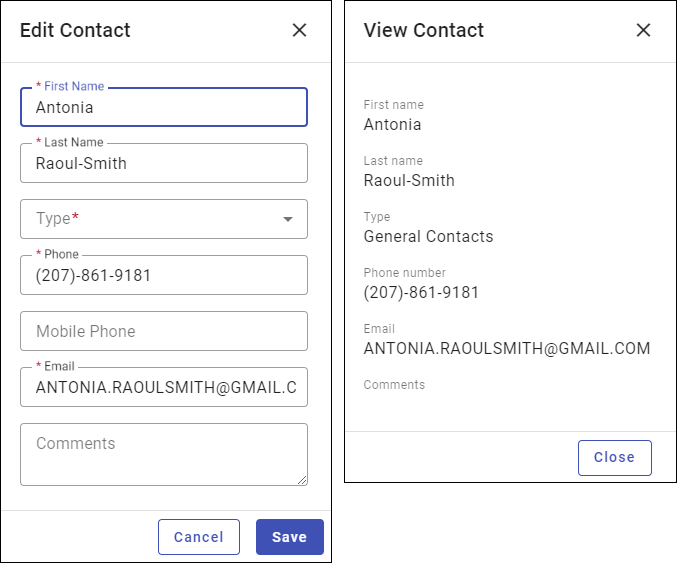677x563 pixels.
Task: Click the Email input in Edit Contact
Action: click(x=163, y=387)
